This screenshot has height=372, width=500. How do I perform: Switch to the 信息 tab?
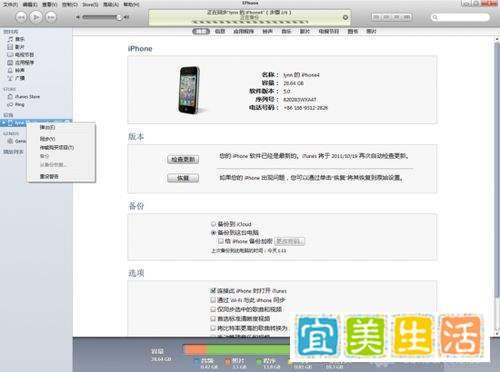click(x=220, y=31)
